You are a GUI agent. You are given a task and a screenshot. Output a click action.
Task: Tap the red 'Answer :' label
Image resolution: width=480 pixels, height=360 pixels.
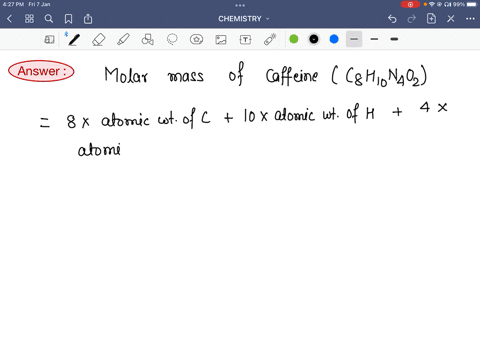click(41, 71)
